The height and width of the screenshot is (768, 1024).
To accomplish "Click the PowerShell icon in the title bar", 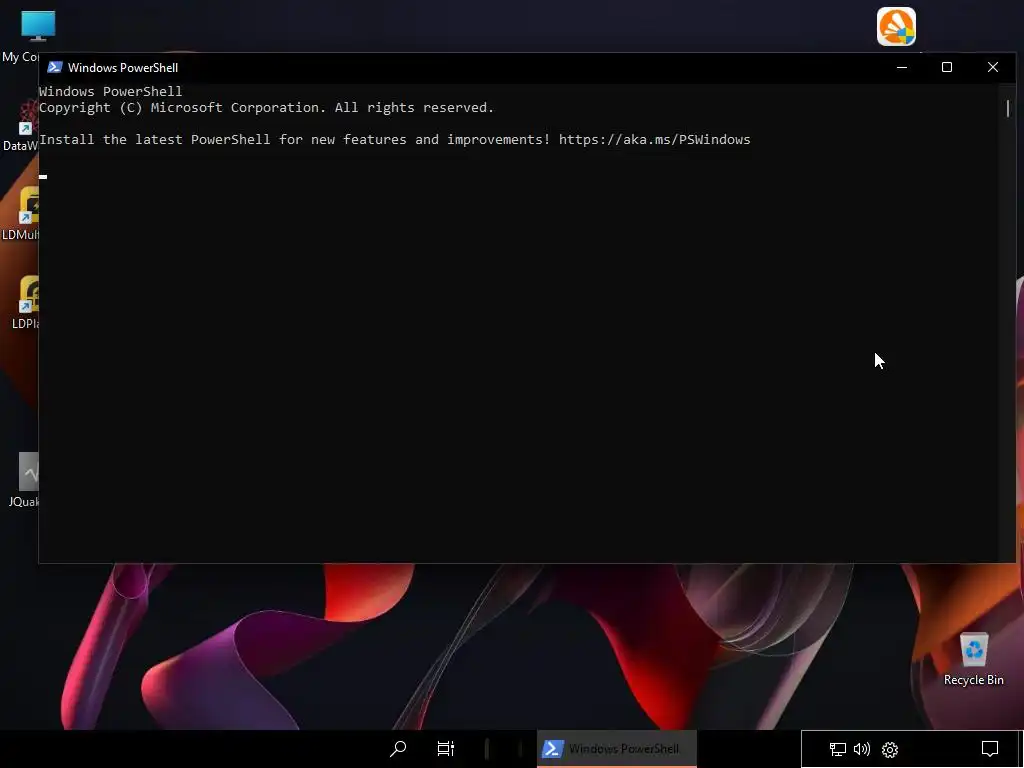I will (x=55, y=67).
